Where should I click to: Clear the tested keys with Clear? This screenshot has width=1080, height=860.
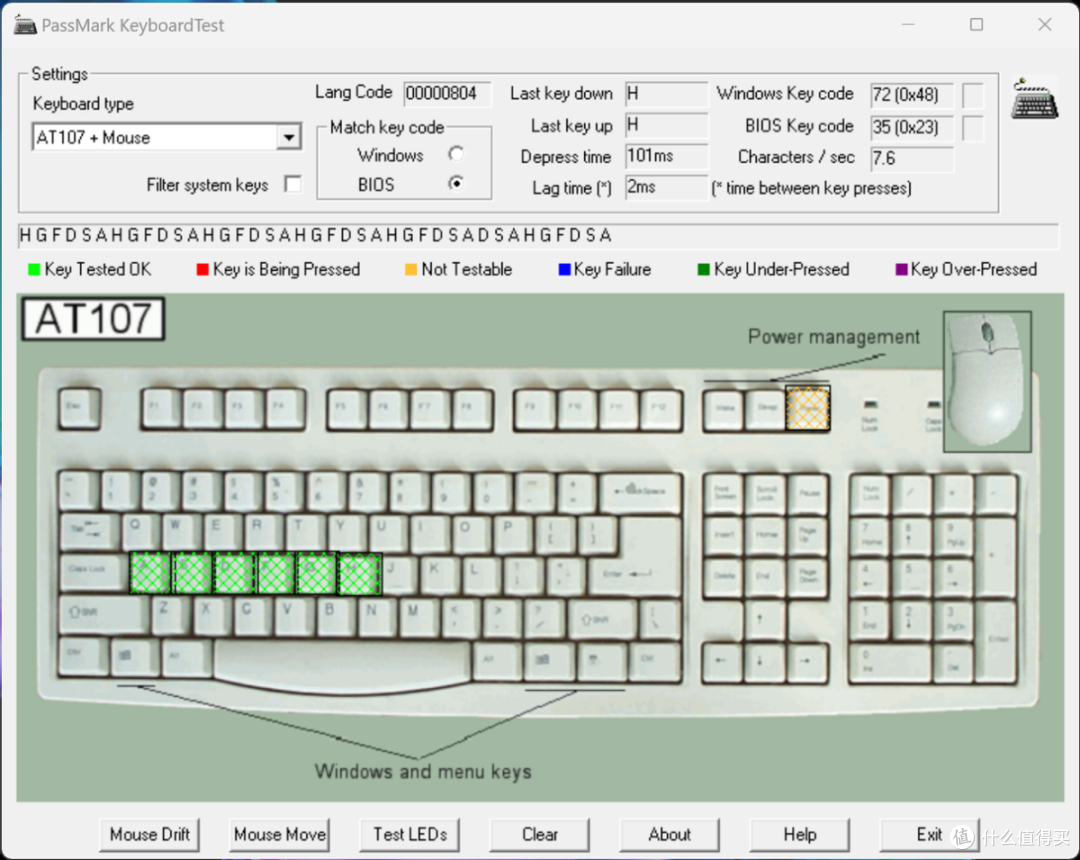point(539,834)
